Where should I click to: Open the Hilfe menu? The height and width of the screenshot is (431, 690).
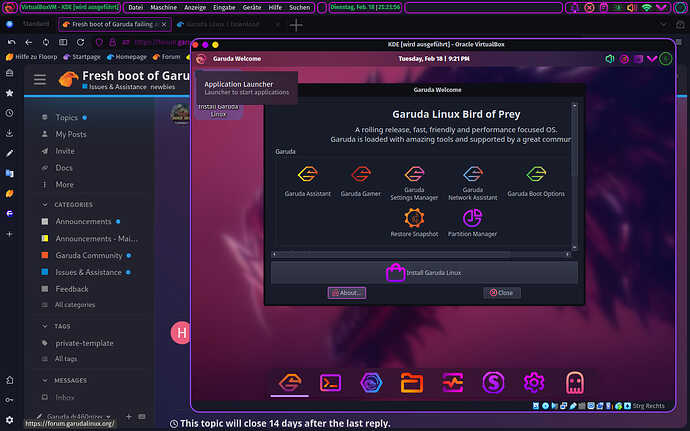[275, 7]
